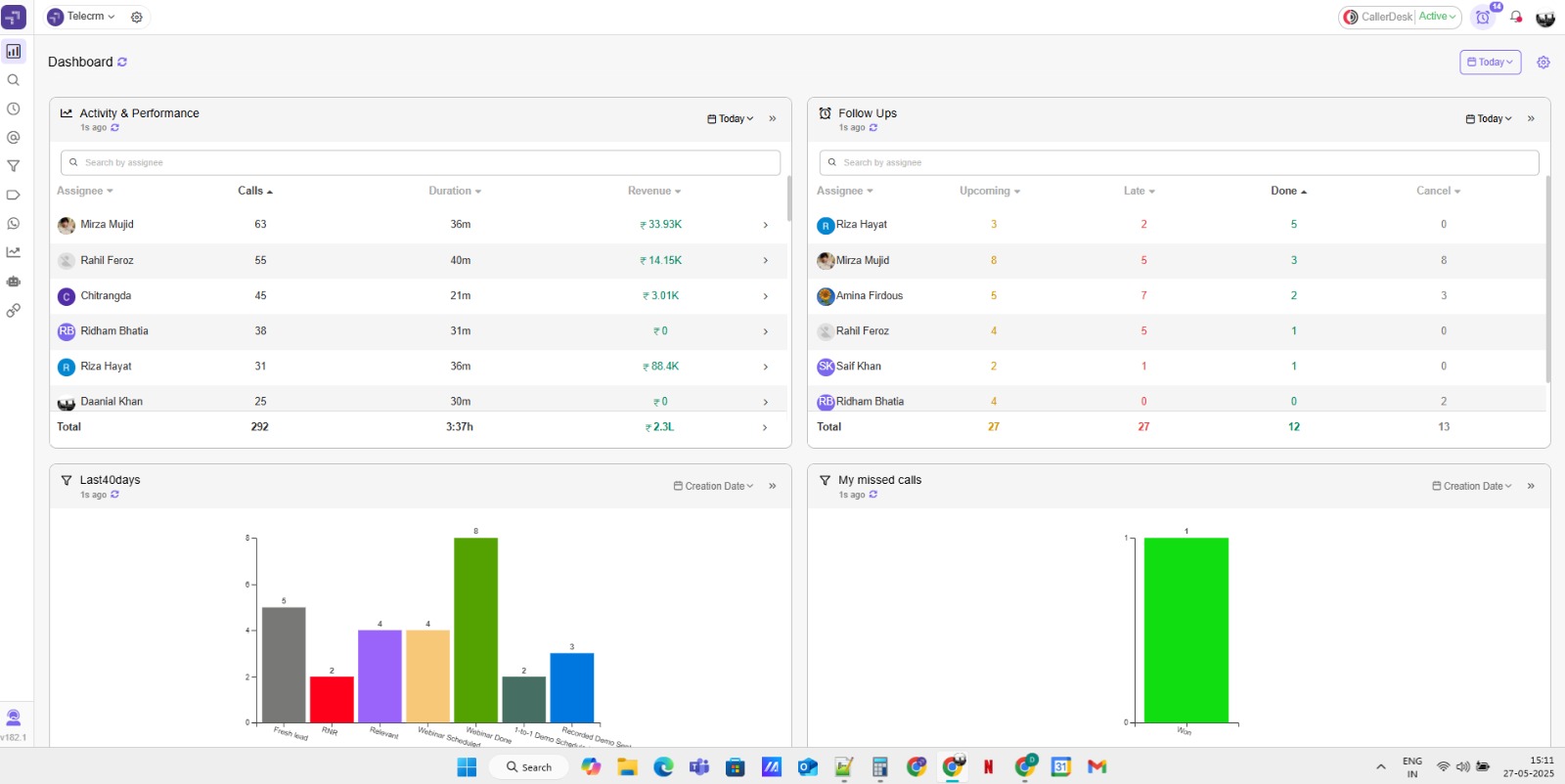Click the main dashboard Today date button
Image resolution: width=1565 pixels, height=784 pixels.
tap(1490, 63)
